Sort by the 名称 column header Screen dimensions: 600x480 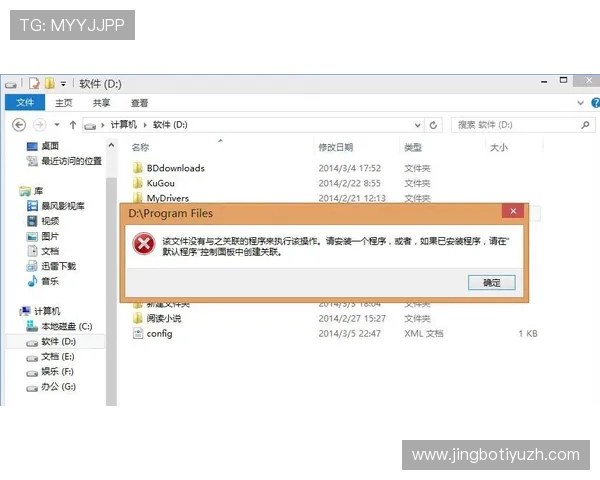coord(140,147)
